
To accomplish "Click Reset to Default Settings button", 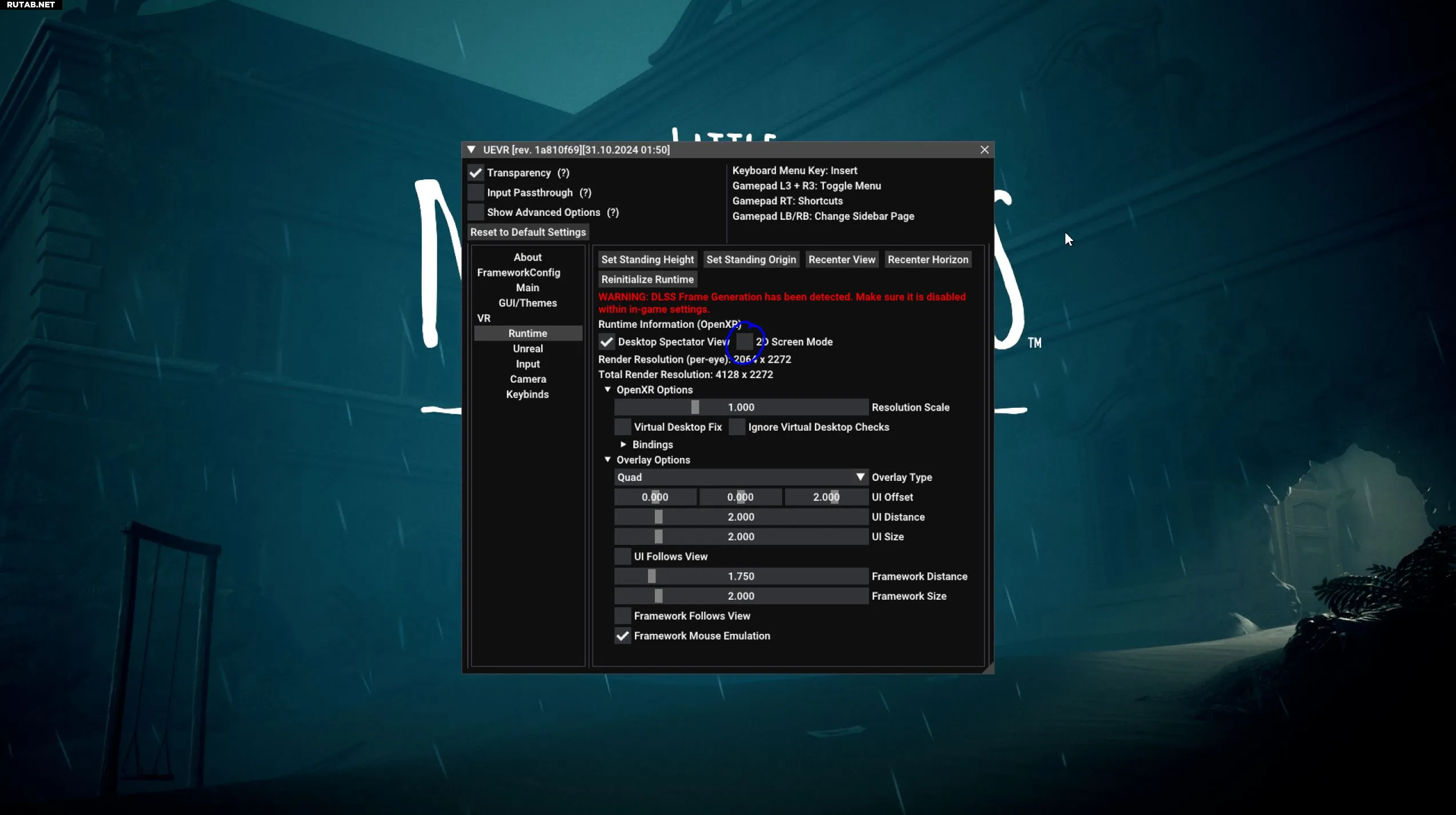I will tap(528, 232).
